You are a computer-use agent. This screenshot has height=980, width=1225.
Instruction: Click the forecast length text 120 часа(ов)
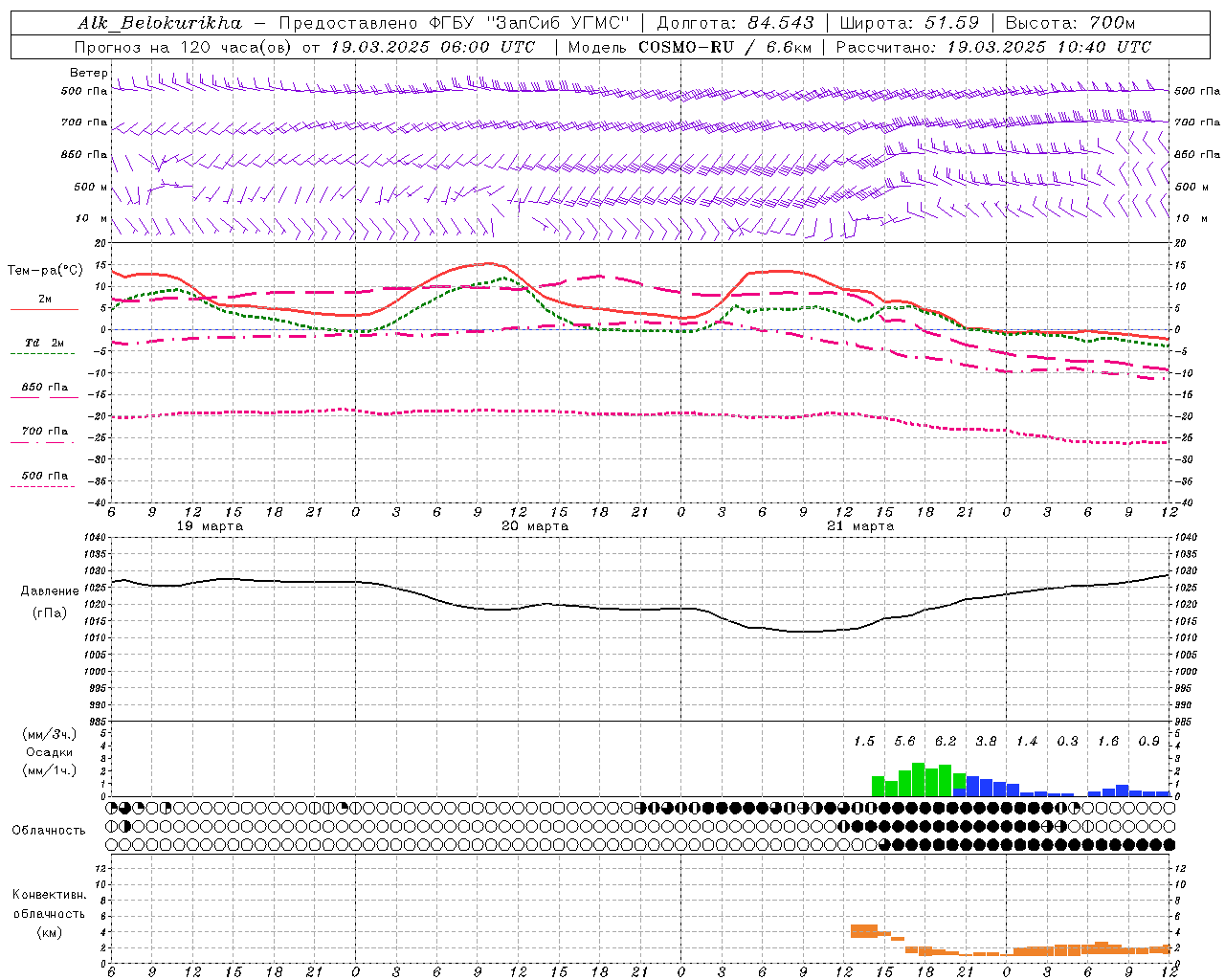[x=235, y=46]
